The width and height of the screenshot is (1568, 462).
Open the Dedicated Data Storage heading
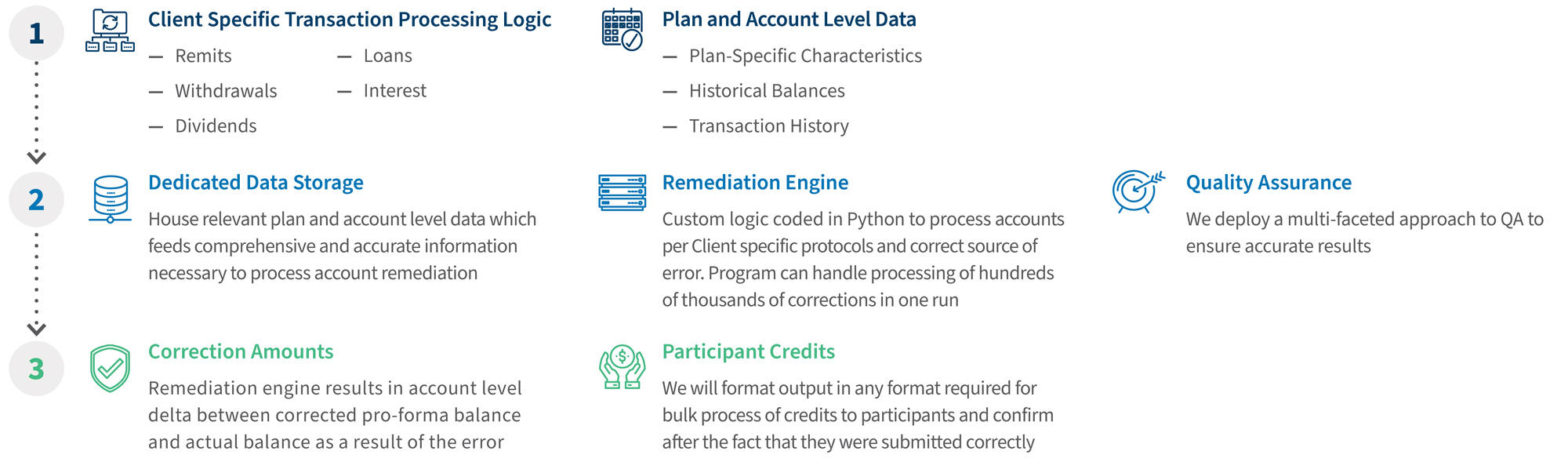[256, 183]
